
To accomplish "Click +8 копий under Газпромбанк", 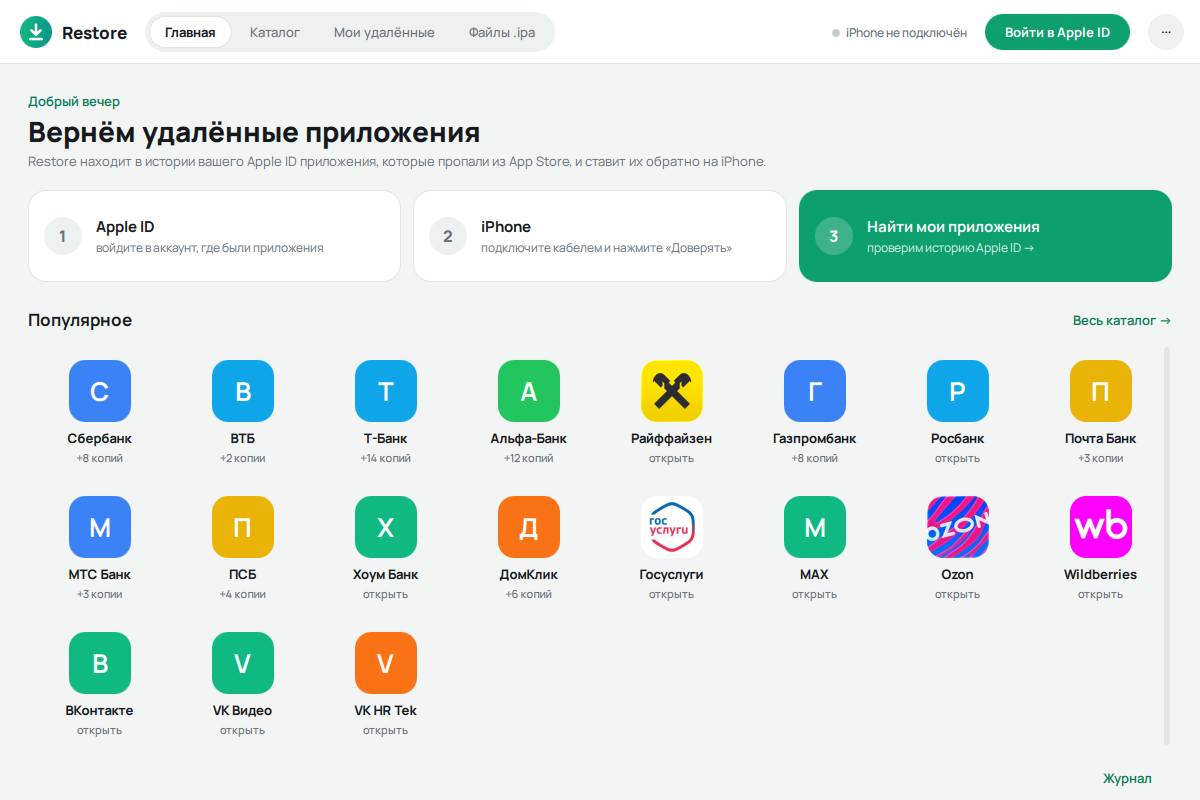I will [815, 458].
